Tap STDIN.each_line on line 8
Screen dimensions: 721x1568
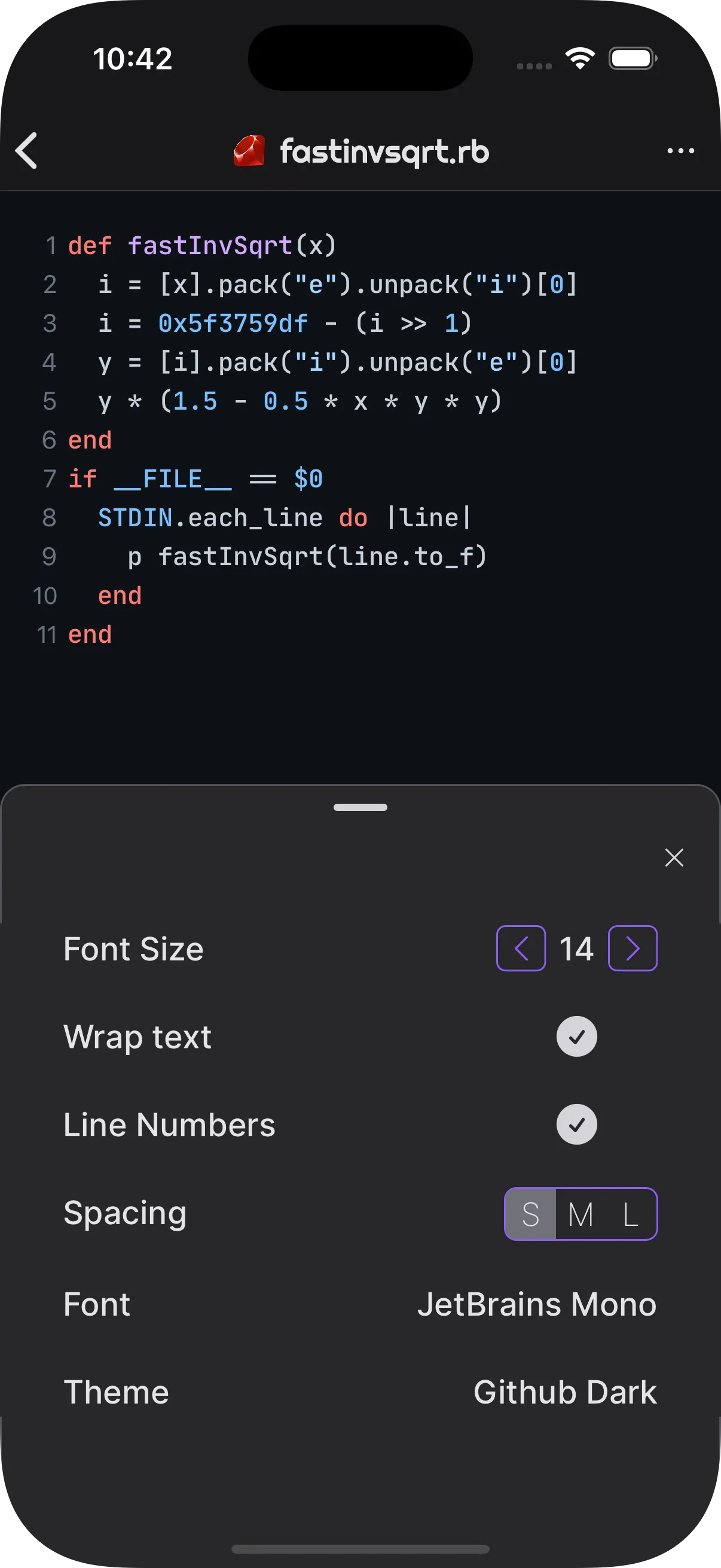tap(210, 518)
